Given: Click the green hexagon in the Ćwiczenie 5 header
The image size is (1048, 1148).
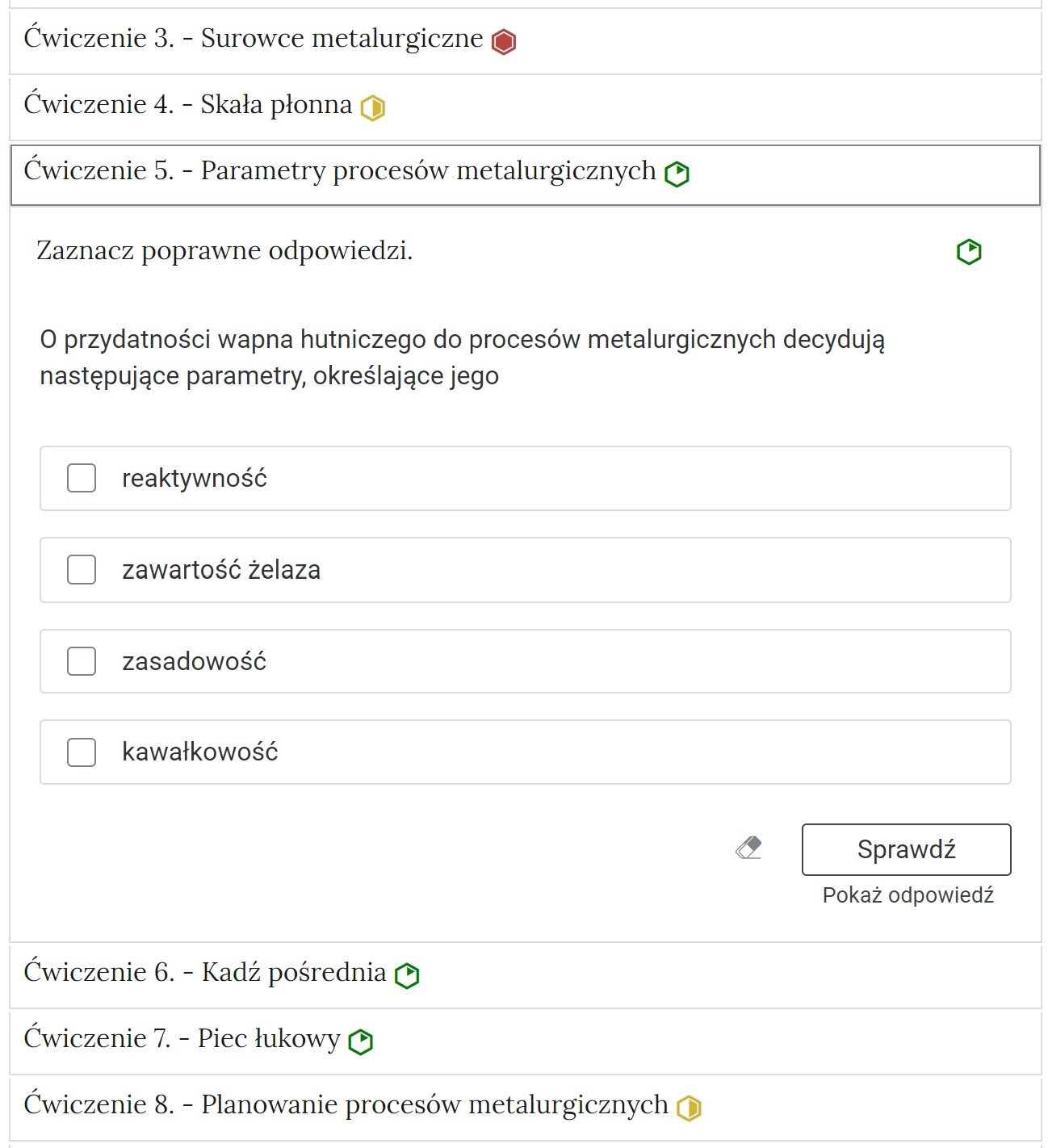Looking at the screenshot, I should pos(678,171).
